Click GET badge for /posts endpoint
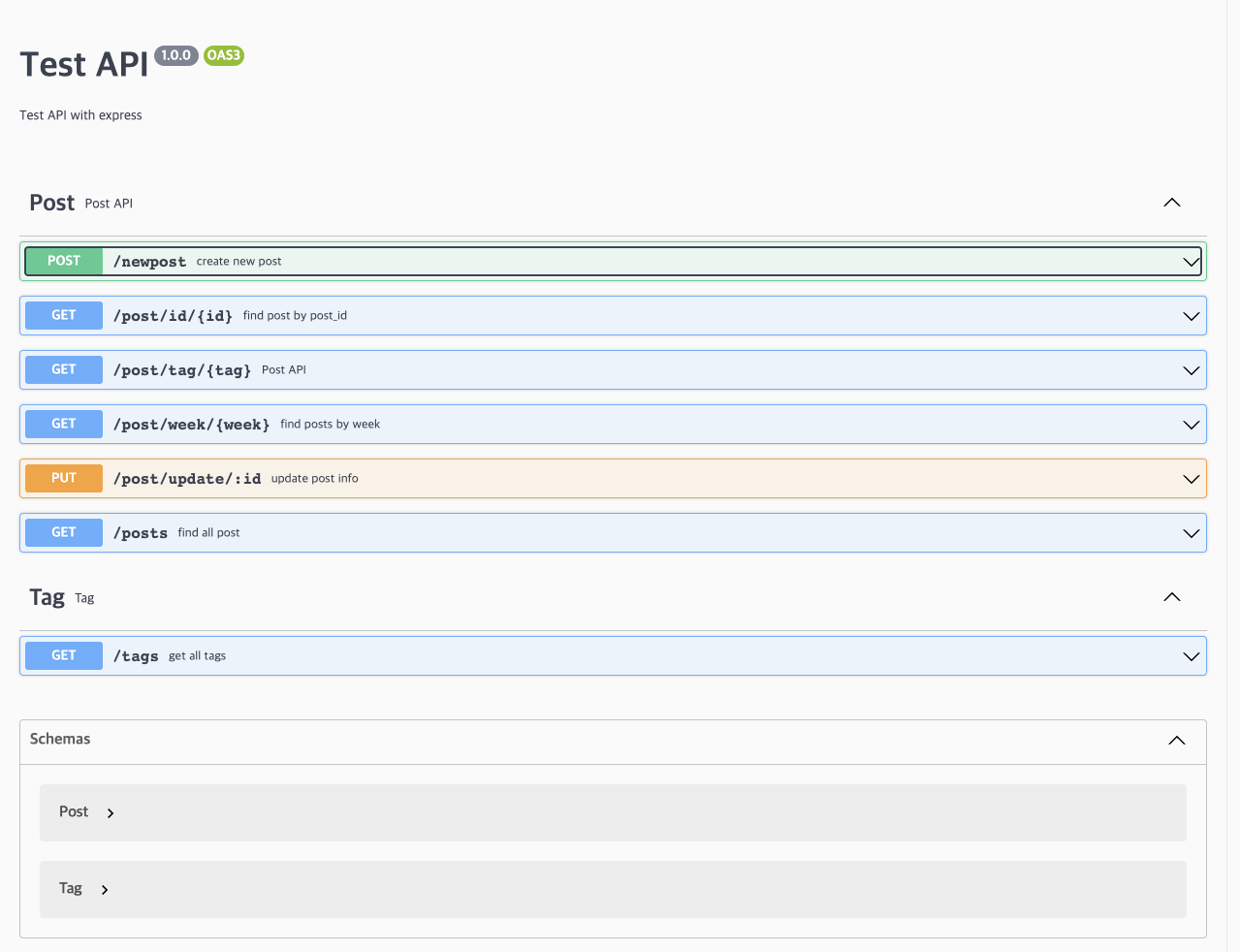1240x952 pixels. (x=64, y=532)
